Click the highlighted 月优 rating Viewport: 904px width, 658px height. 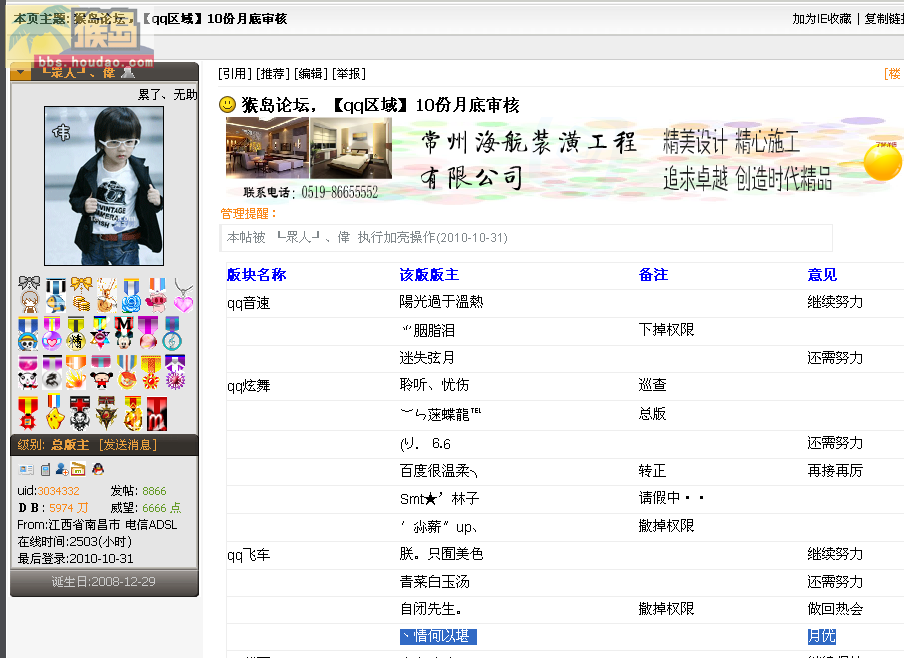coord(822,636)
